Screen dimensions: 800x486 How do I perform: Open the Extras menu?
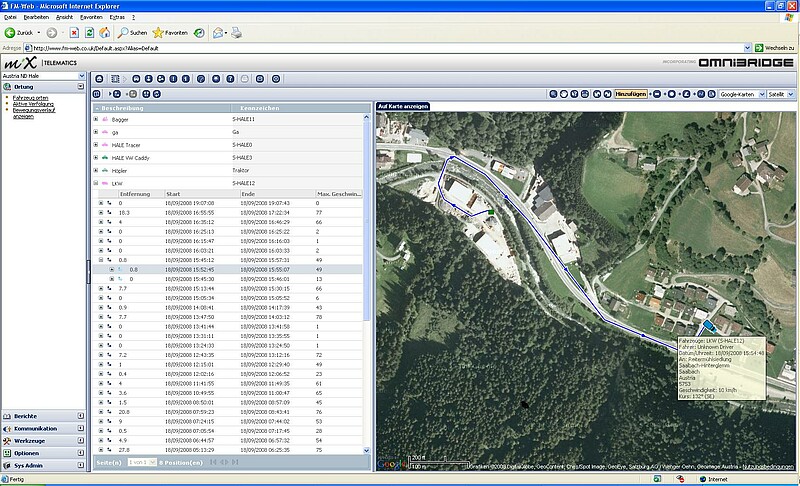[x=117, y=17]
